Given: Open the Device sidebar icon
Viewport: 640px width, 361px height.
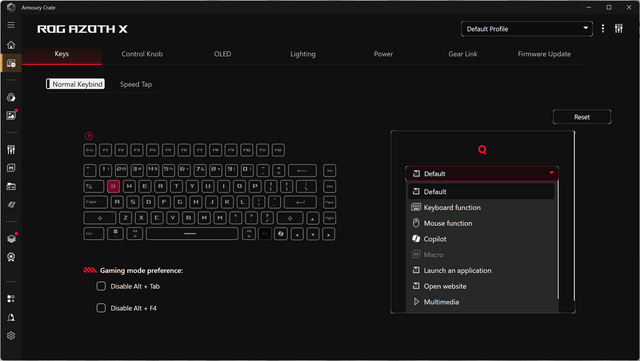Looking at the screenshot, I should tap(11, 63).
